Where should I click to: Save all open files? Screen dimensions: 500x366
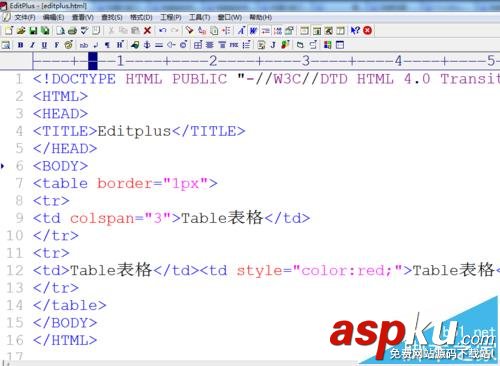(x=45, y=31)
